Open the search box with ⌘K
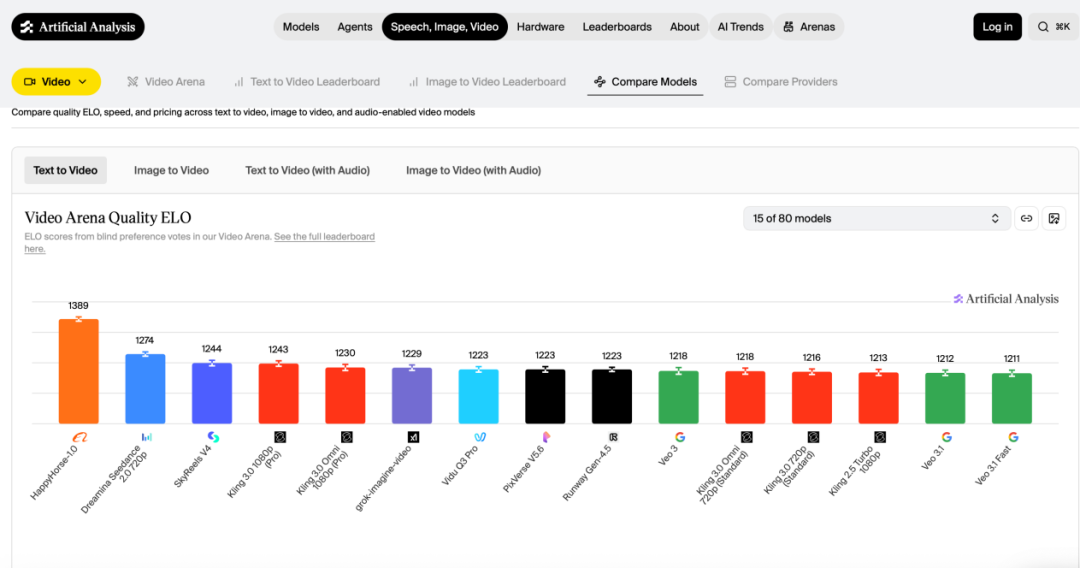The image size is (1080, 568). pyautogui.click(x=1053, y=27)
